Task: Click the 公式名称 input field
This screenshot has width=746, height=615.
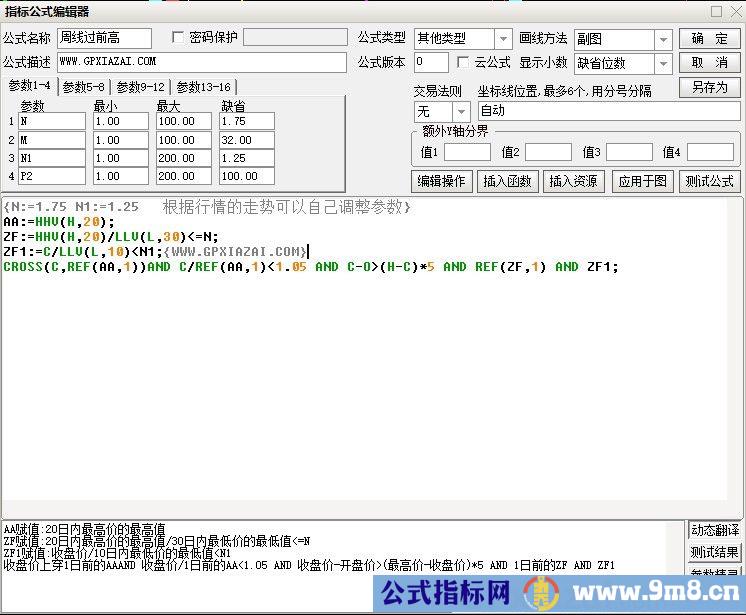Action: pyautogui.click(x=104, y=38)
